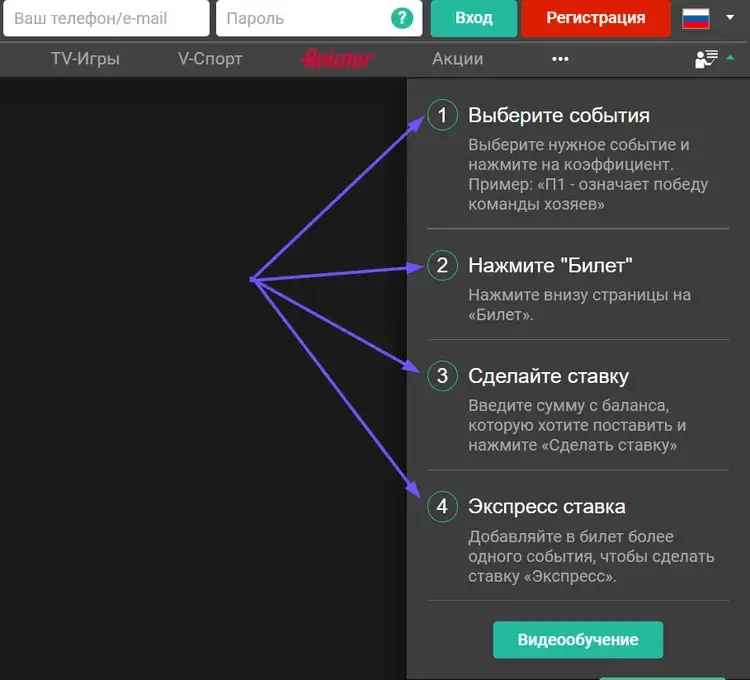Open the three-dots more menu
Viewport: 750px width, 680px height.
tap(560, 59)
